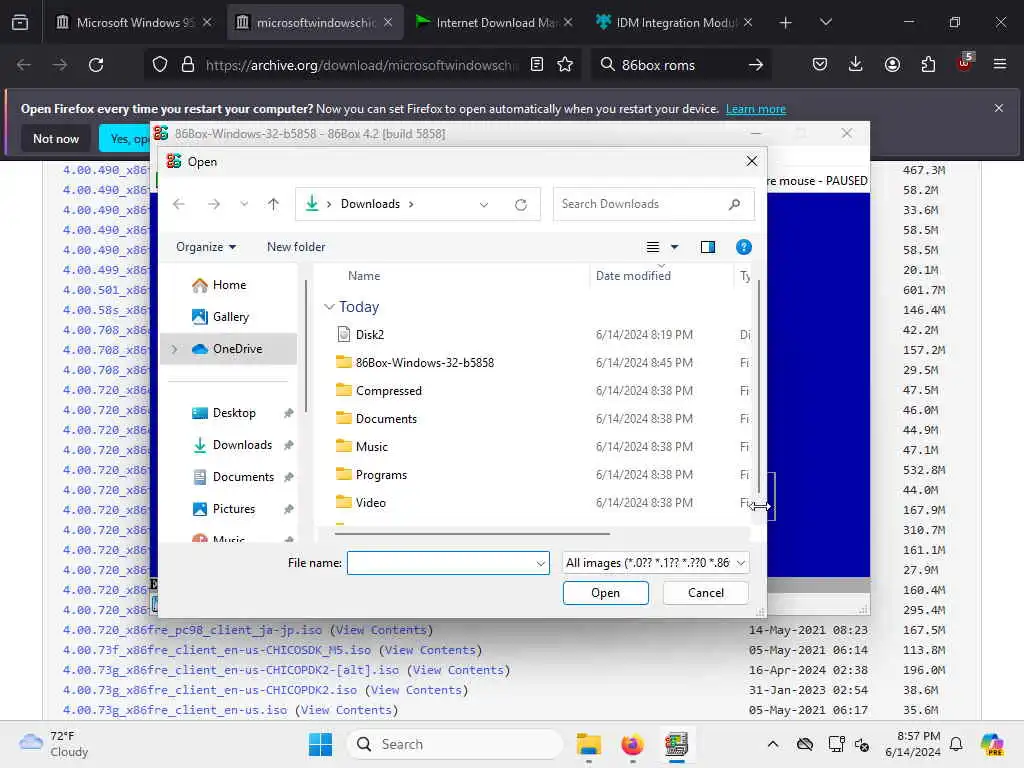Open recent locations dropdown chevron

coord(244,204)
